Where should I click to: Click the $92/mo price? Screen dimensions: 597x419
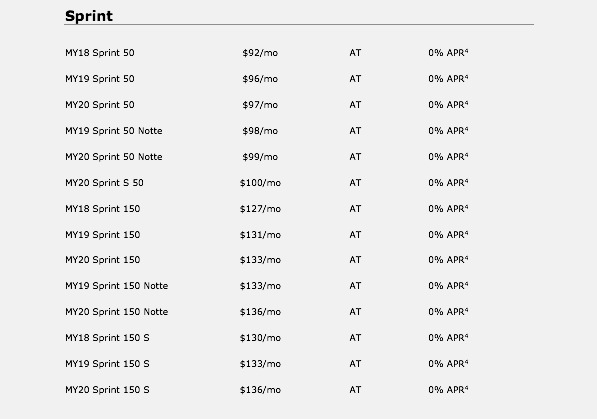click(x=260, y=53)
